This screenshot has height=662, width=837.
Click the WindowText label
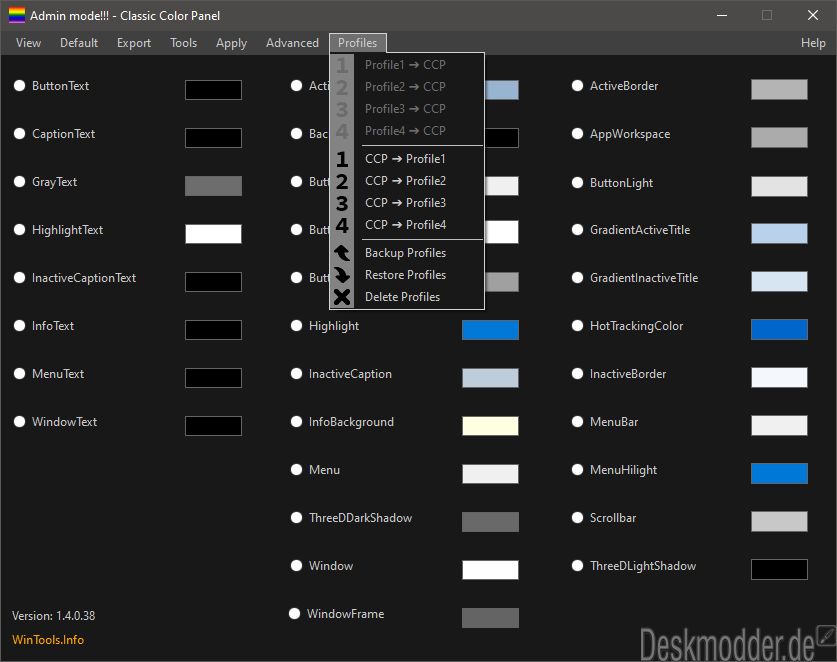(x=65, y=422)
